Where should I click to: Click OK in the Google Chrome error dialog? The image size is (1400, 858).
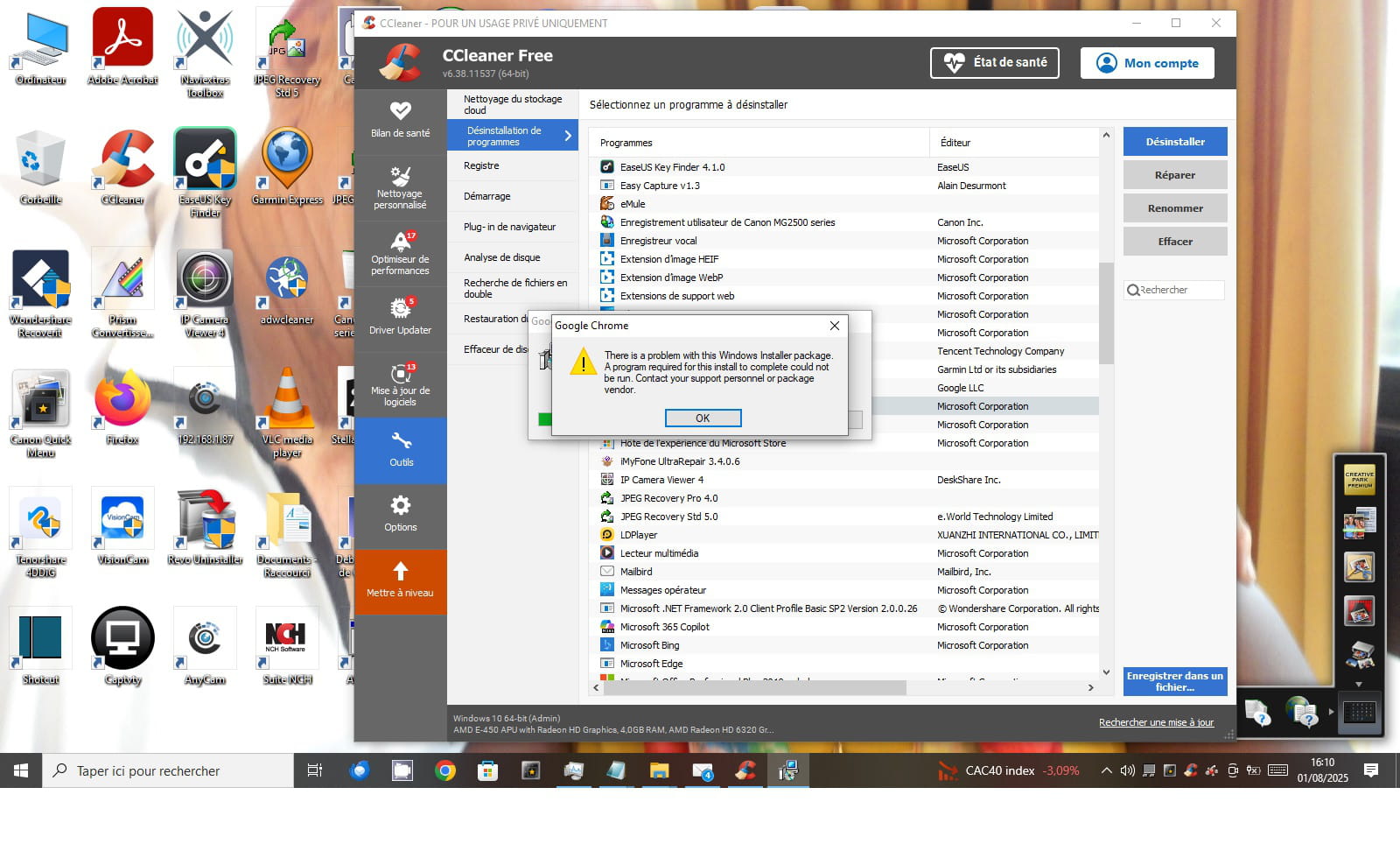click(x=703, y=418)
